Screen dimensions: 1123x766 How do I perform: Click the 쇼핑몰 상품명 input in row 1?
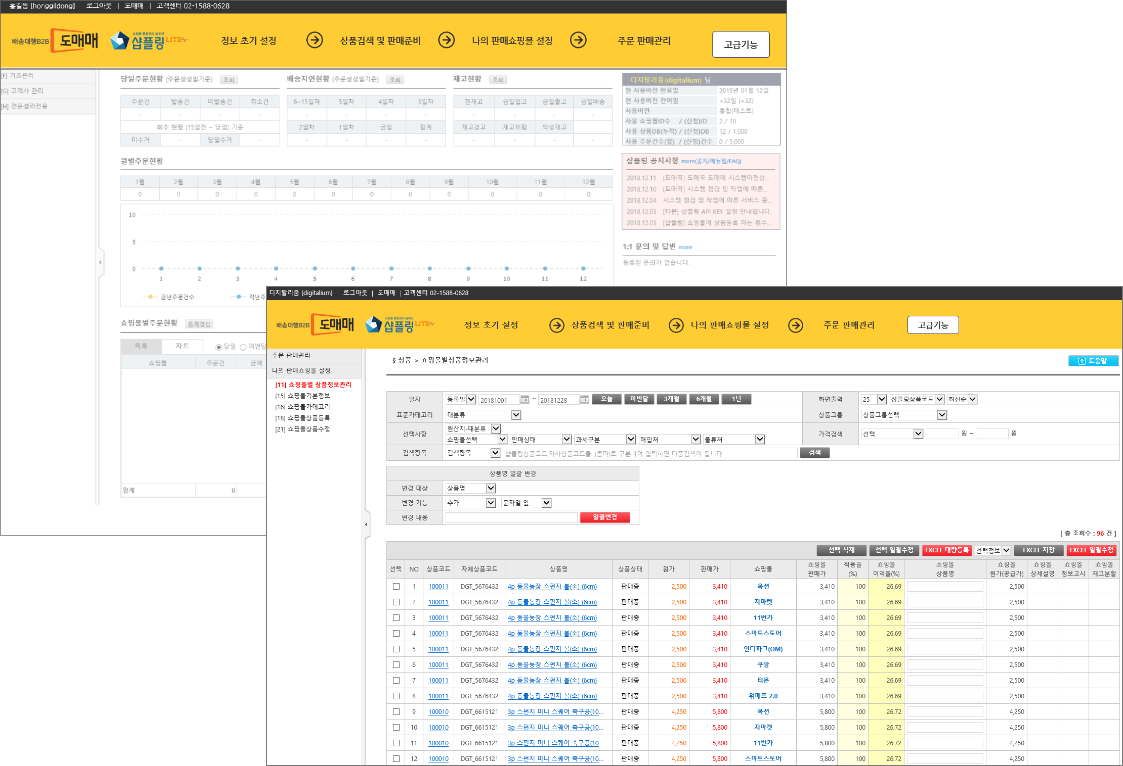tap(945, 586)
